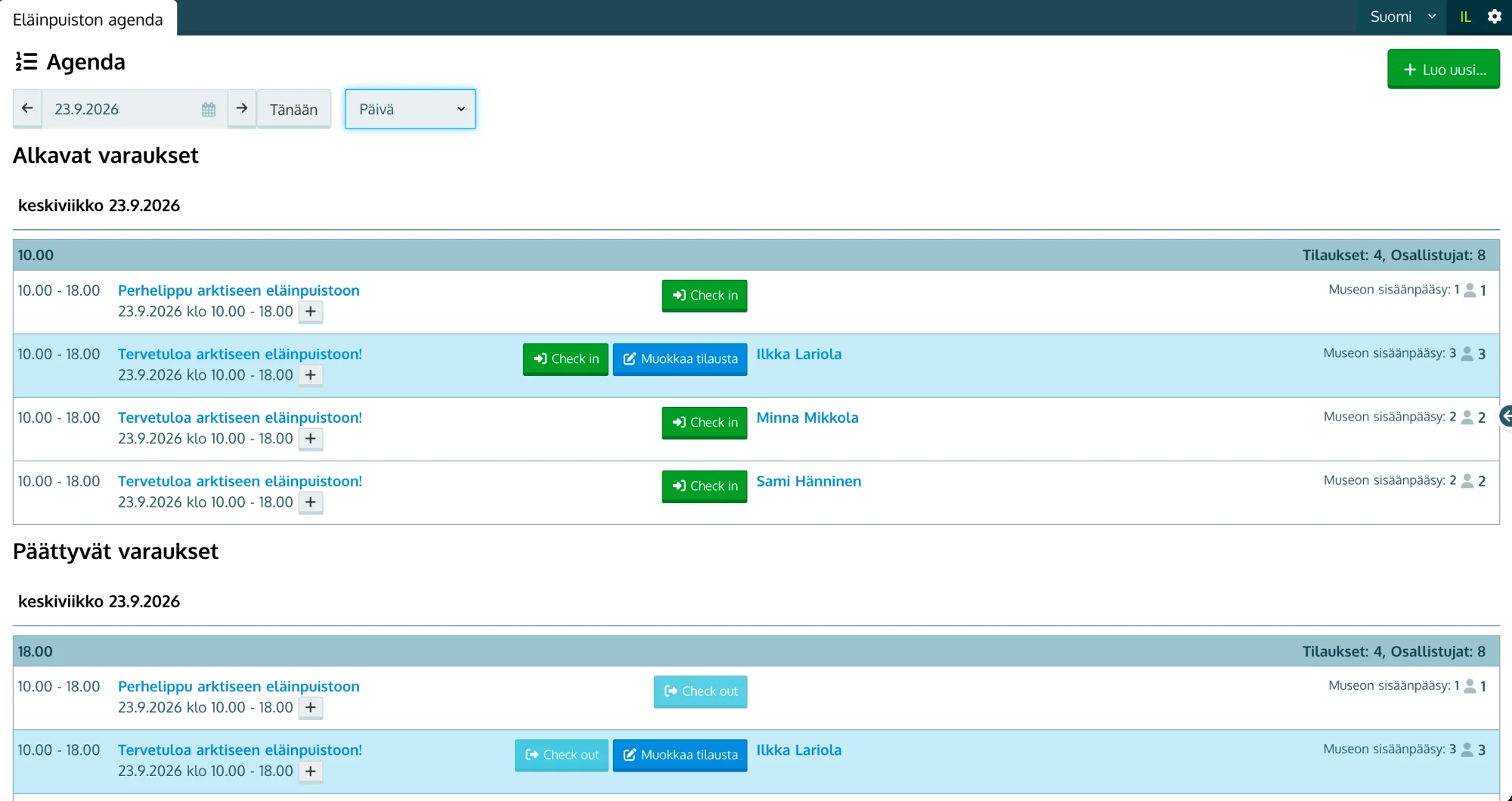
Task: Edit Ilkka Lariola's starting order (Muokkaa tilausta)
Action: pyautogui.click(x=680, y=359)
